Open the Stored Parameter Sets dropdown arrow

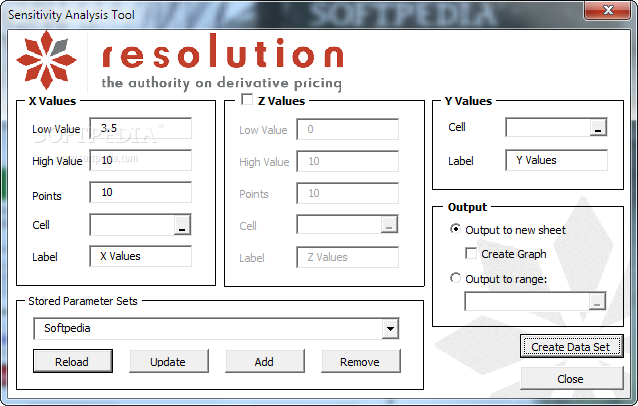[x=390, y=329]
